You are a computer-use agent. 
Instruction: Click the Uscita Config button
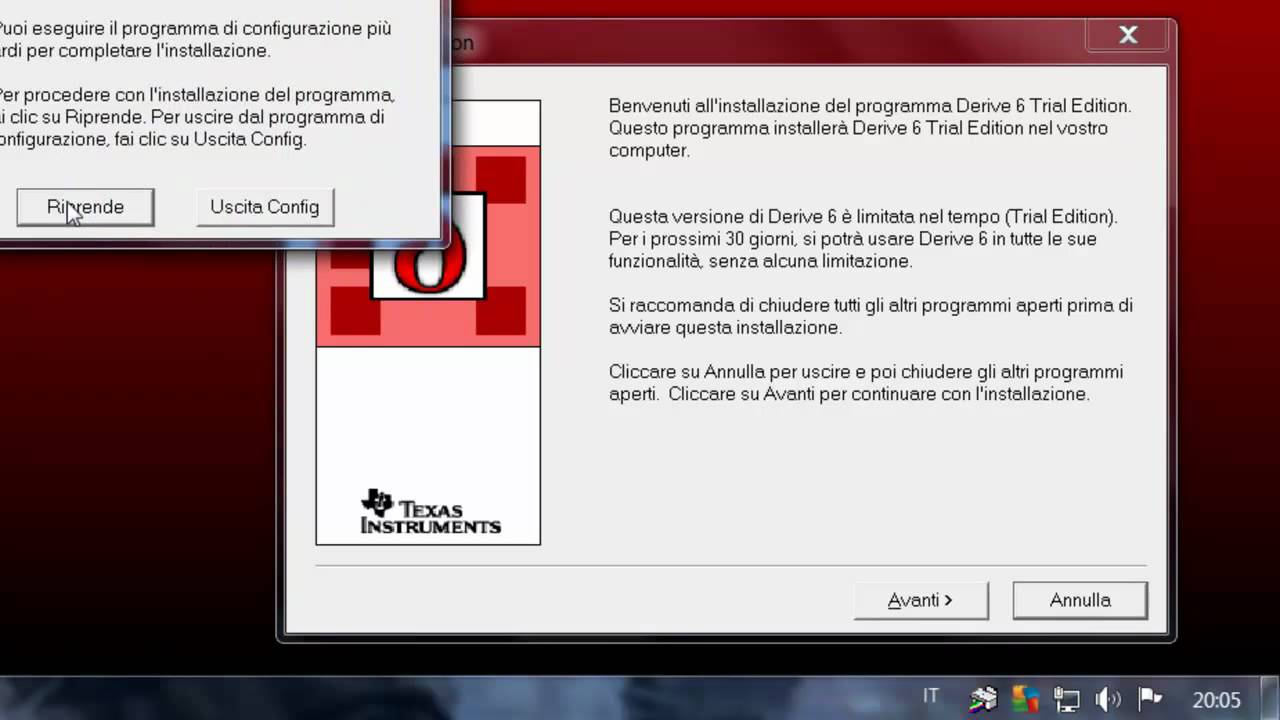(x=265, y=207)
